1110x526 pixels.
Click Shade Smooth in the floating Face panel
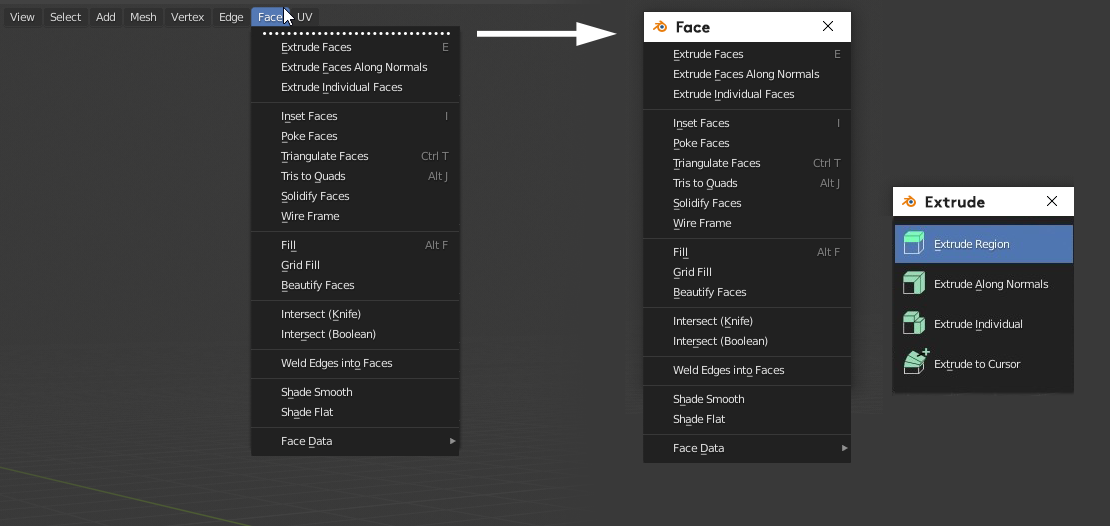point(747,399)
